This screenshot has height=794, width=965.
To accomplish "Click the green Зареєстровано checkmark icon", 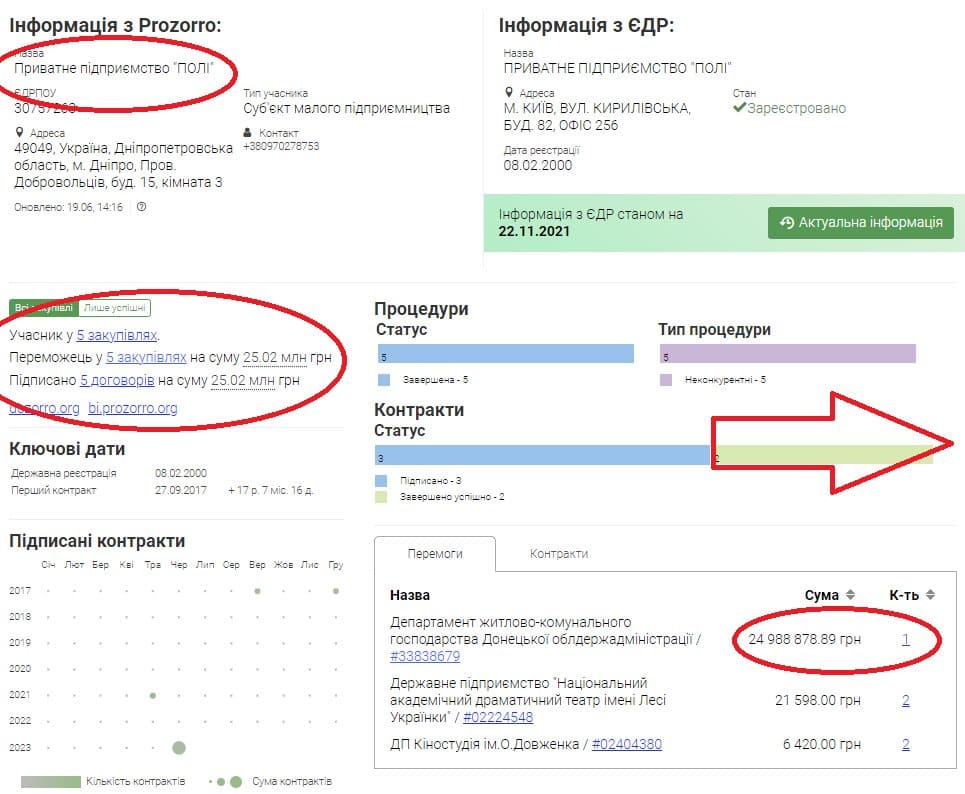I will pos(739,108).
